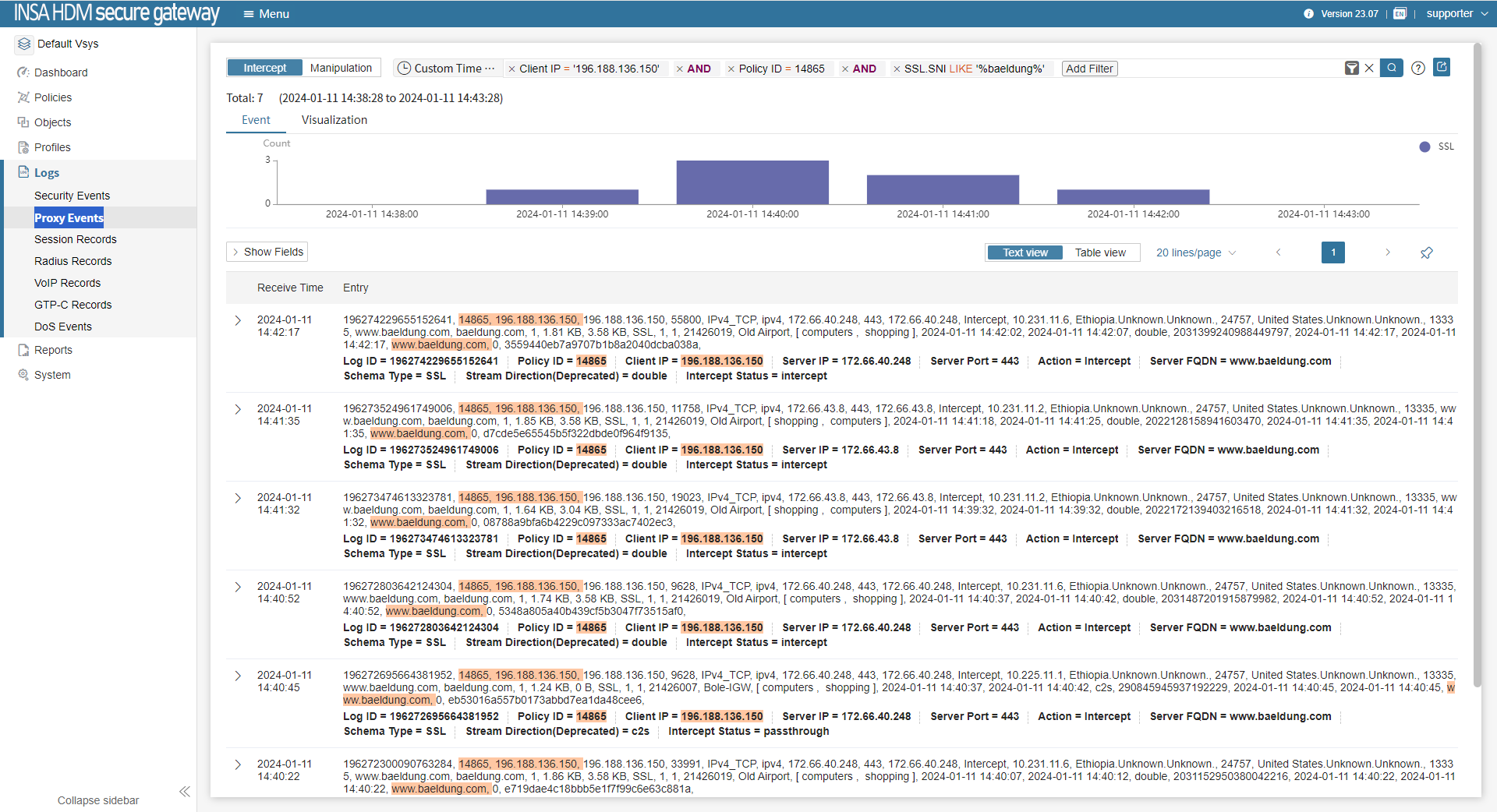The image size is (1497, 812).
Task: Click the help question mark icon
Action: tap(1418, 68)
